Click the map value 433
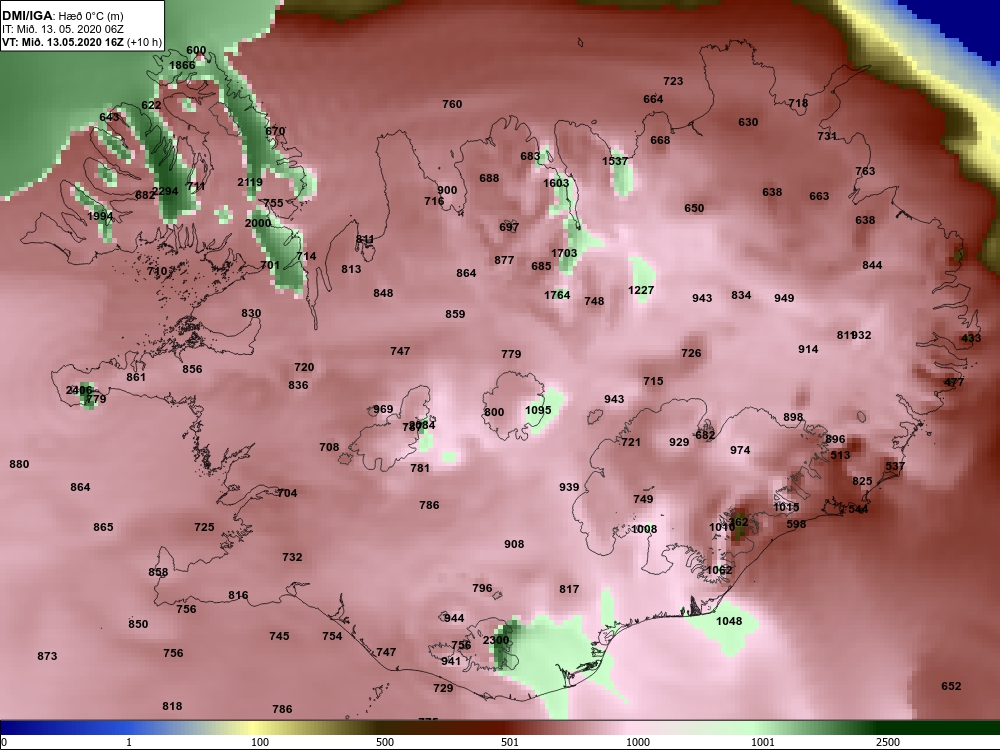The height and width of the screenshot is (750, 1000). (x=971, y=338)
